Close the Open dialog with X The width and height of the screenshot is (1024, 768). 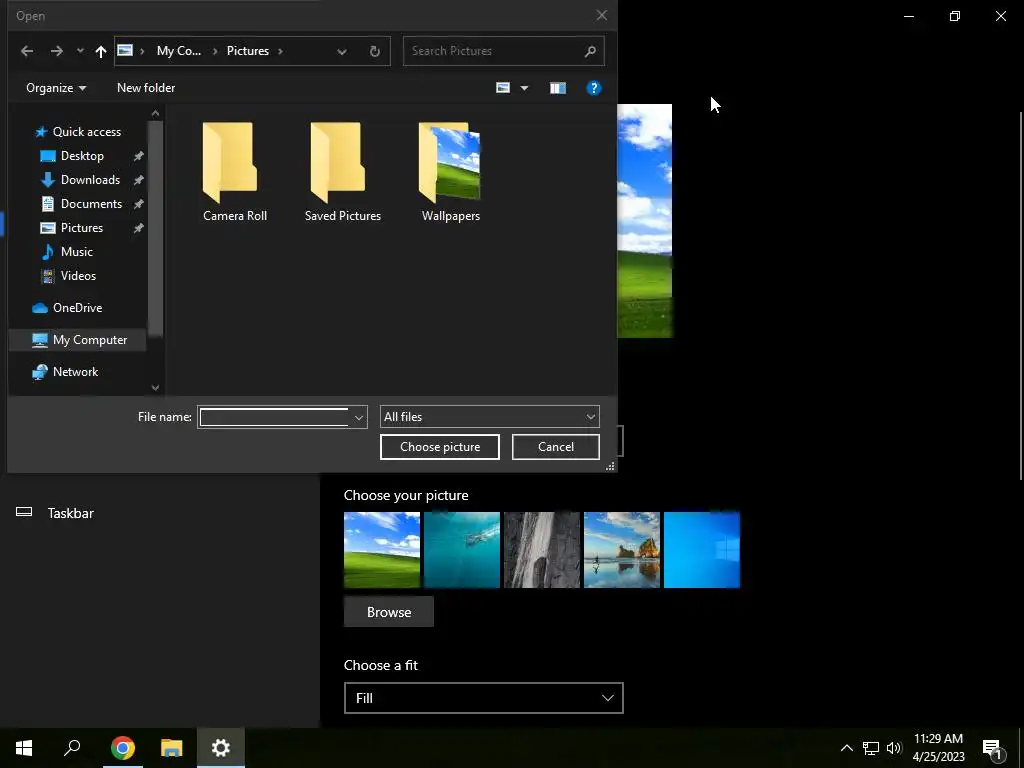click(x=601, y=15)
